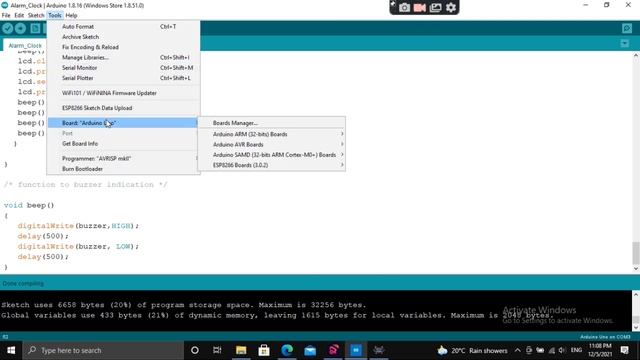
Task: Click Get Board Info
Action: click(x=123, y=144)
